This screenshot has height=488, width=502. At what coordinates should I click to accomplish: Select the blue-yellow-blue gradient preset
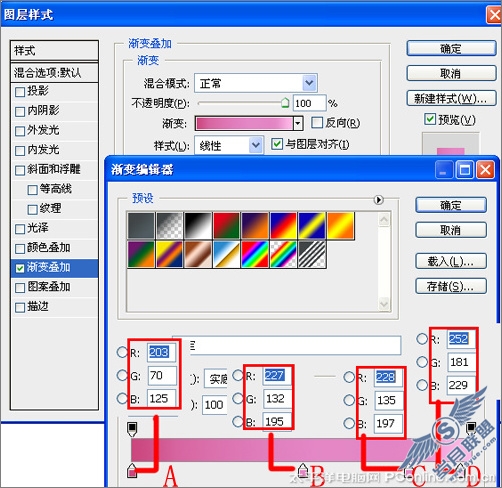click(312, 226)
